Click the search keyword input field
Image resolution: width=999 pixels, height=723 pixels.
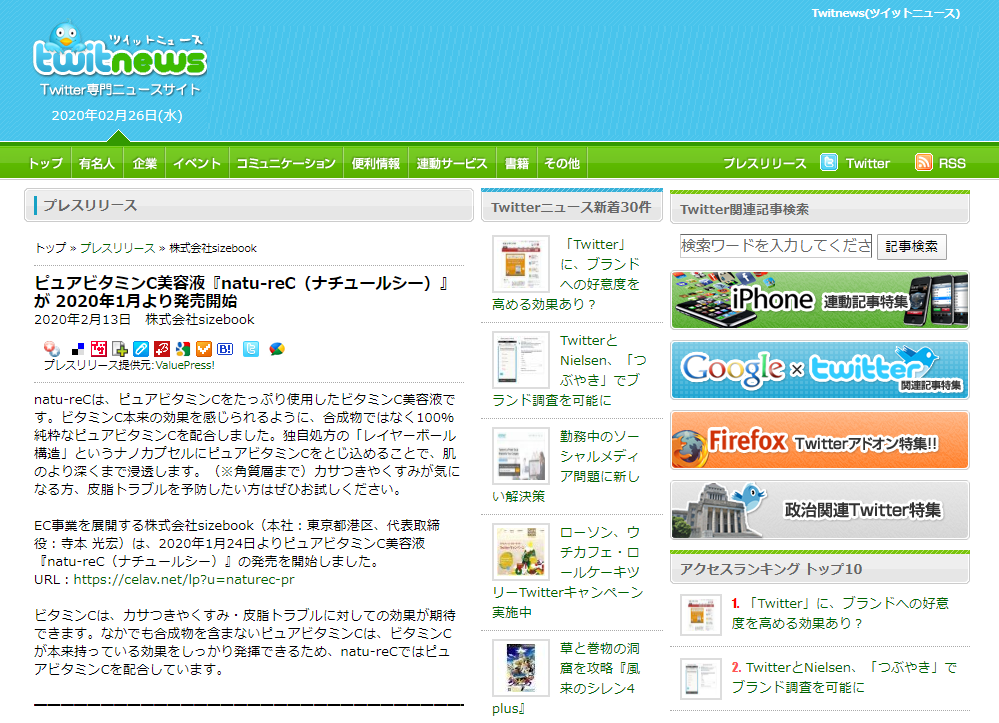pos(776,246)
